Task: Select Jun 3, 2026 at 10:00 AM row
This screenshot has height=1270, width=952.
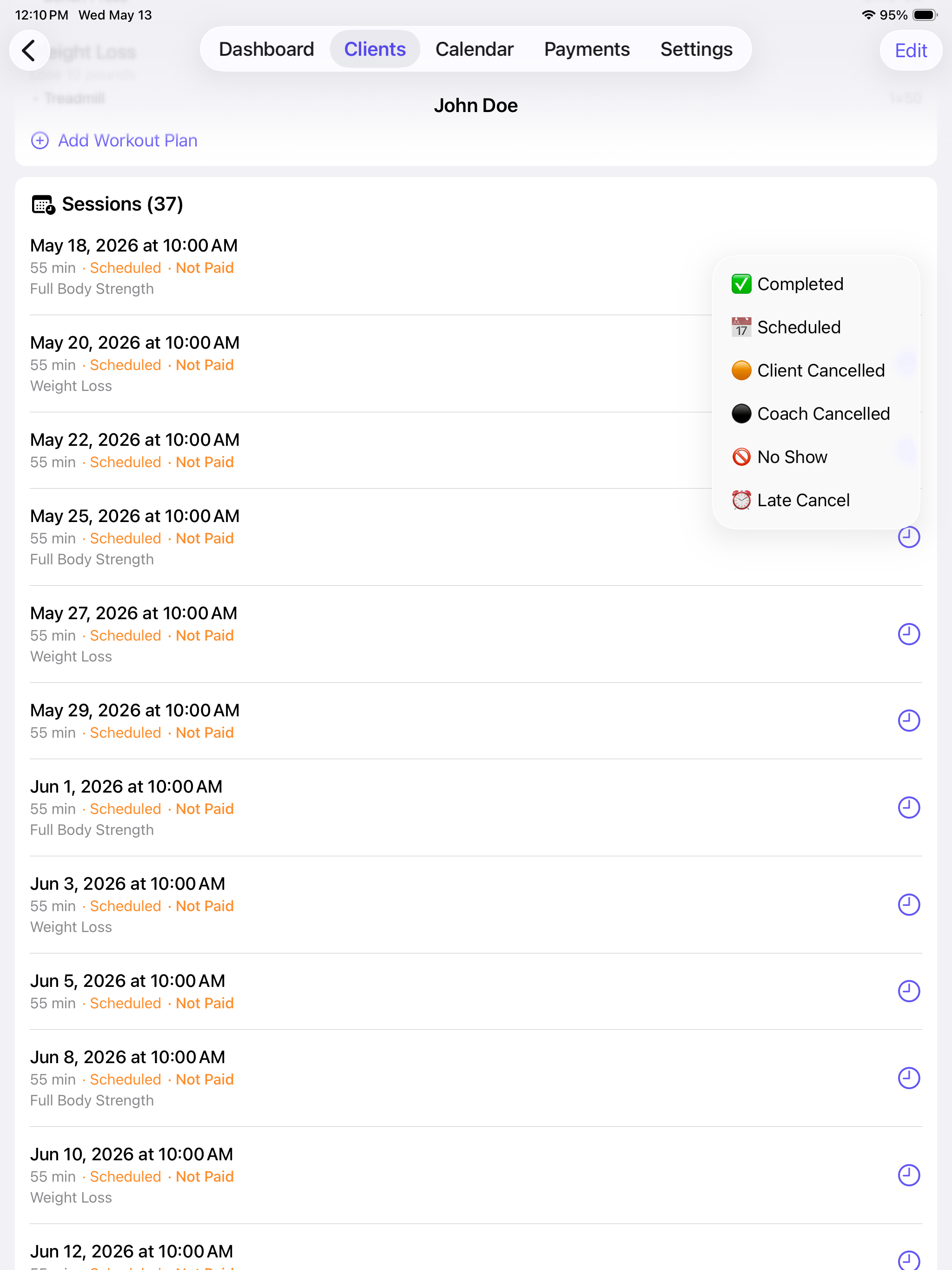Action: point(476,905)
